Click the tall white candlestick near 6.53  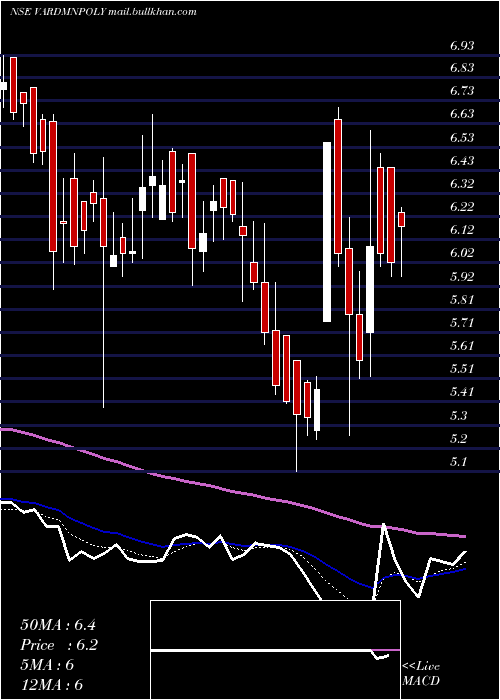(327, 232)
